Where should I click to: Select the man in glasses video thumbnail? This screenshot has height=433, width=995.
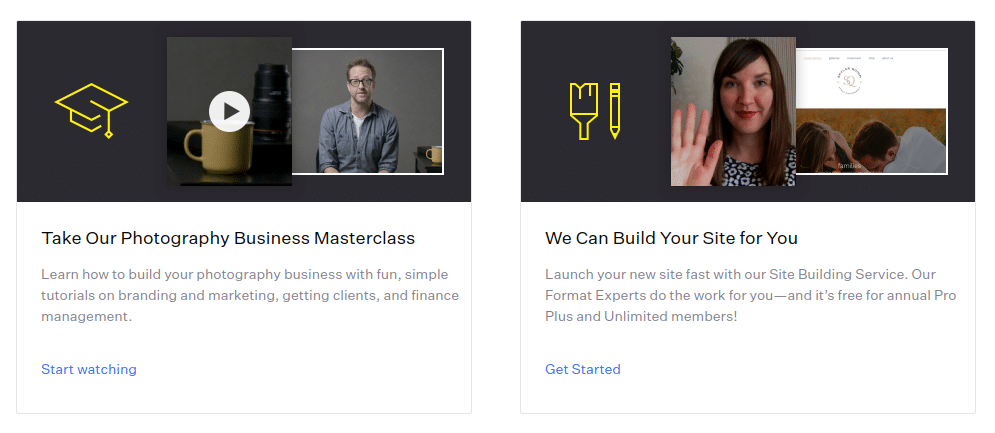pyautogui.click(x=367, y=111)
